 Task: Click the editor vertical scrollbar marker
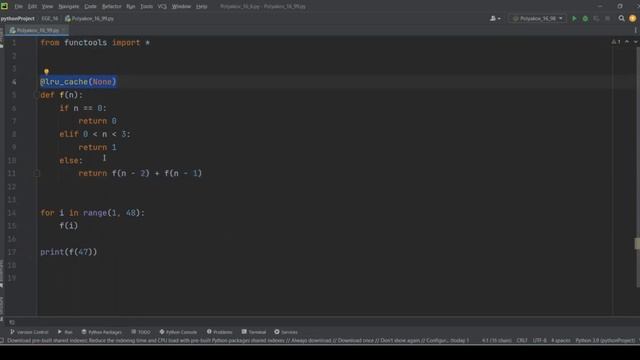click(x=637, y=243)
